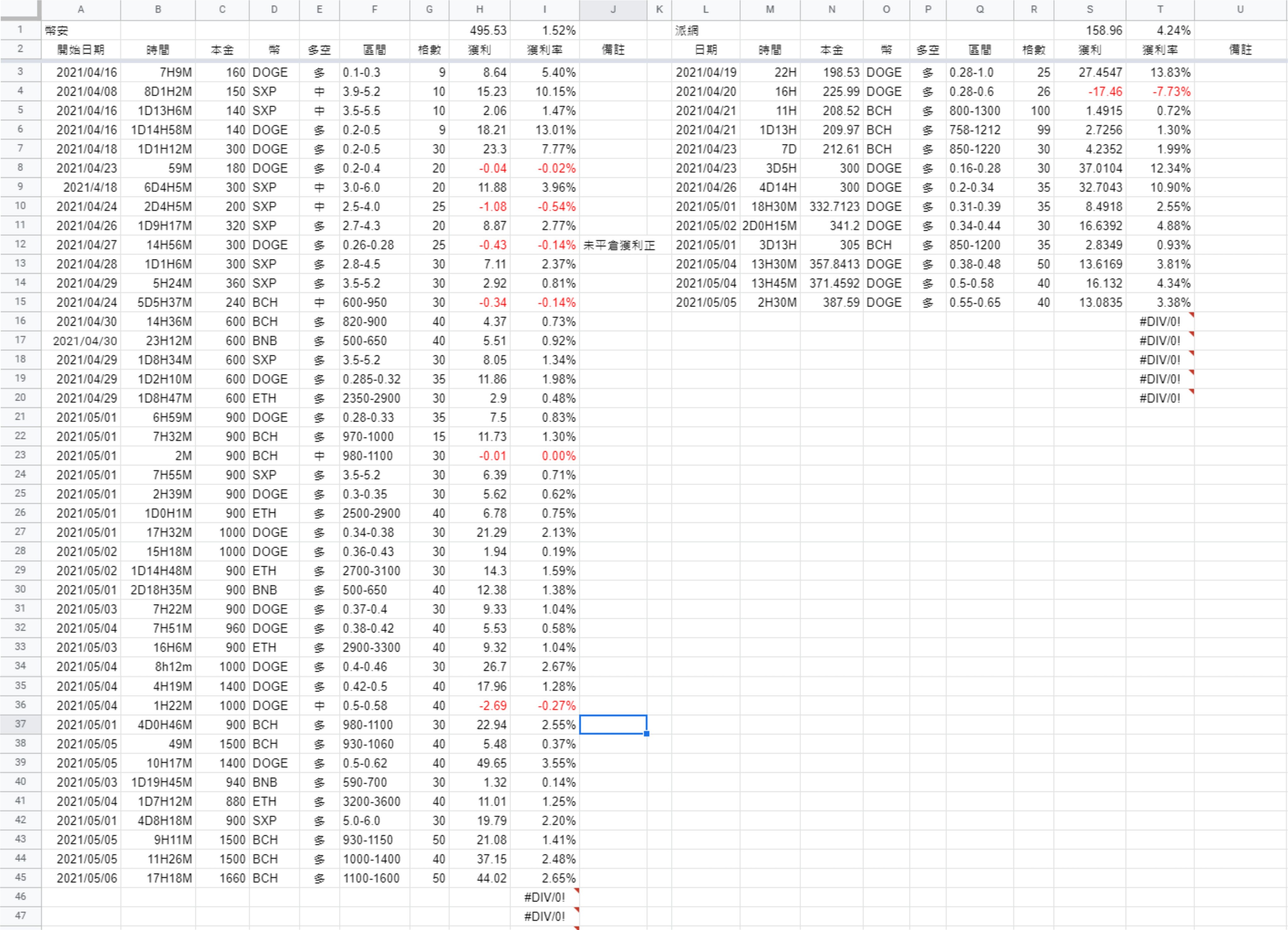Screen dimensions: 1288x930
Task: Select range cell 3200-3600
Action: pos(374,802)
